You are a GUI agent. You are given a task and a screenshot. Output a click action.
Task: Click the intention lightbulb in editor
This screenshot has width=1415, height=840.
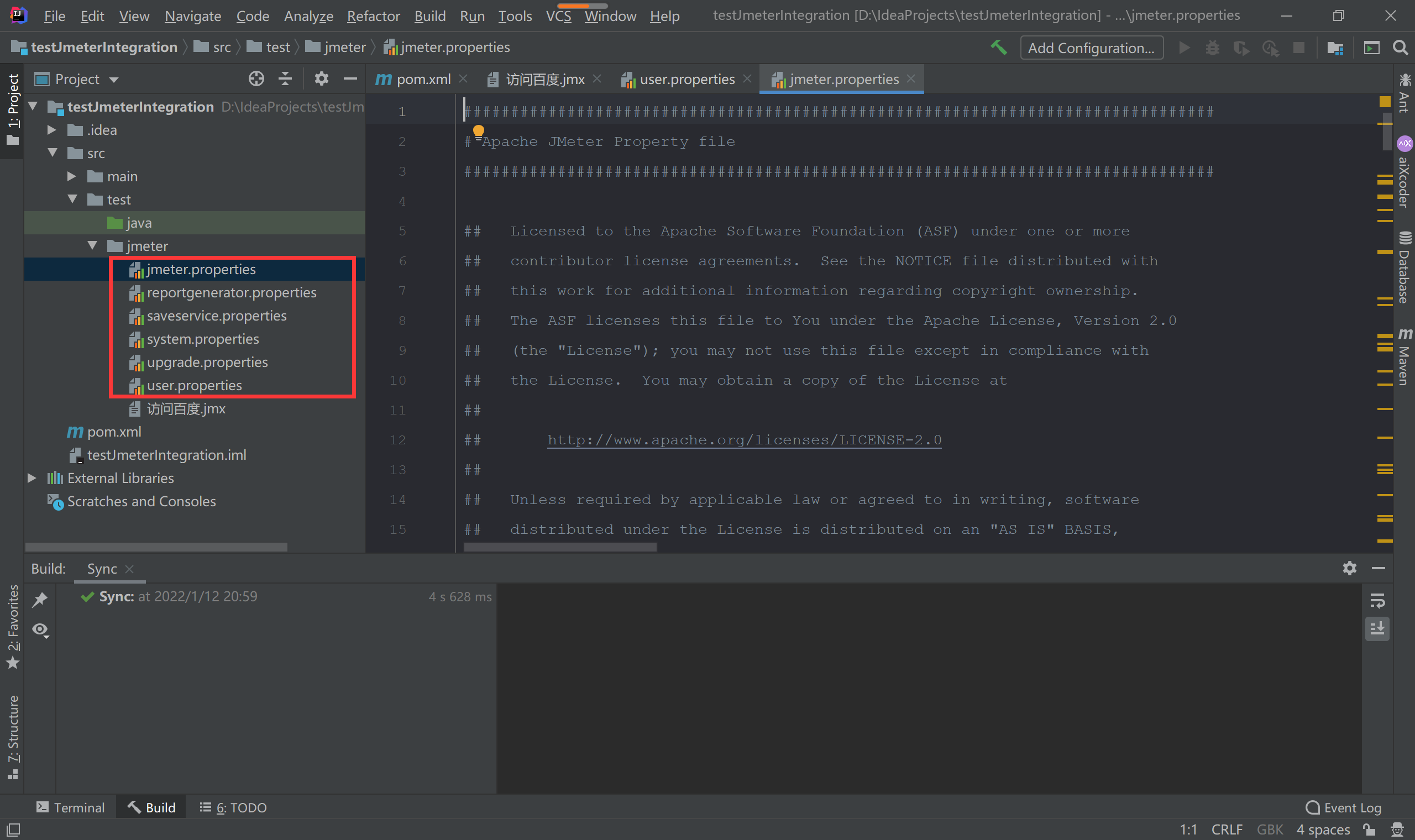coord(478,132)
